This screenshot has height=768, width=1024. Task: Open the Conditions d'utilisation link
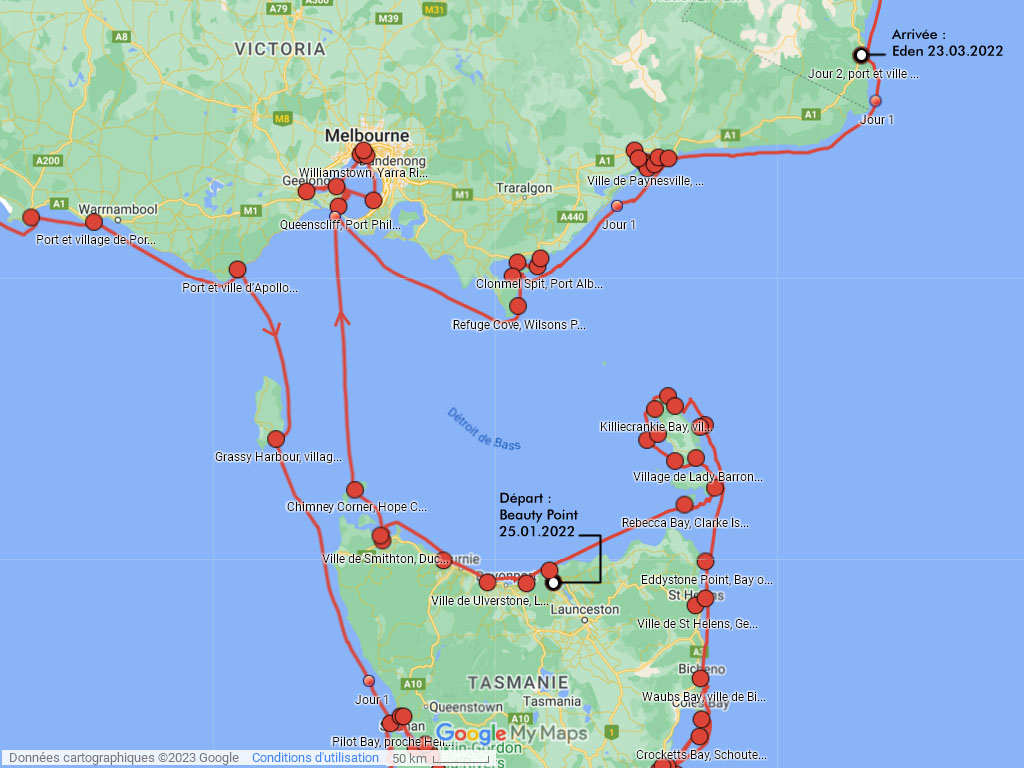tap(315, 758)
